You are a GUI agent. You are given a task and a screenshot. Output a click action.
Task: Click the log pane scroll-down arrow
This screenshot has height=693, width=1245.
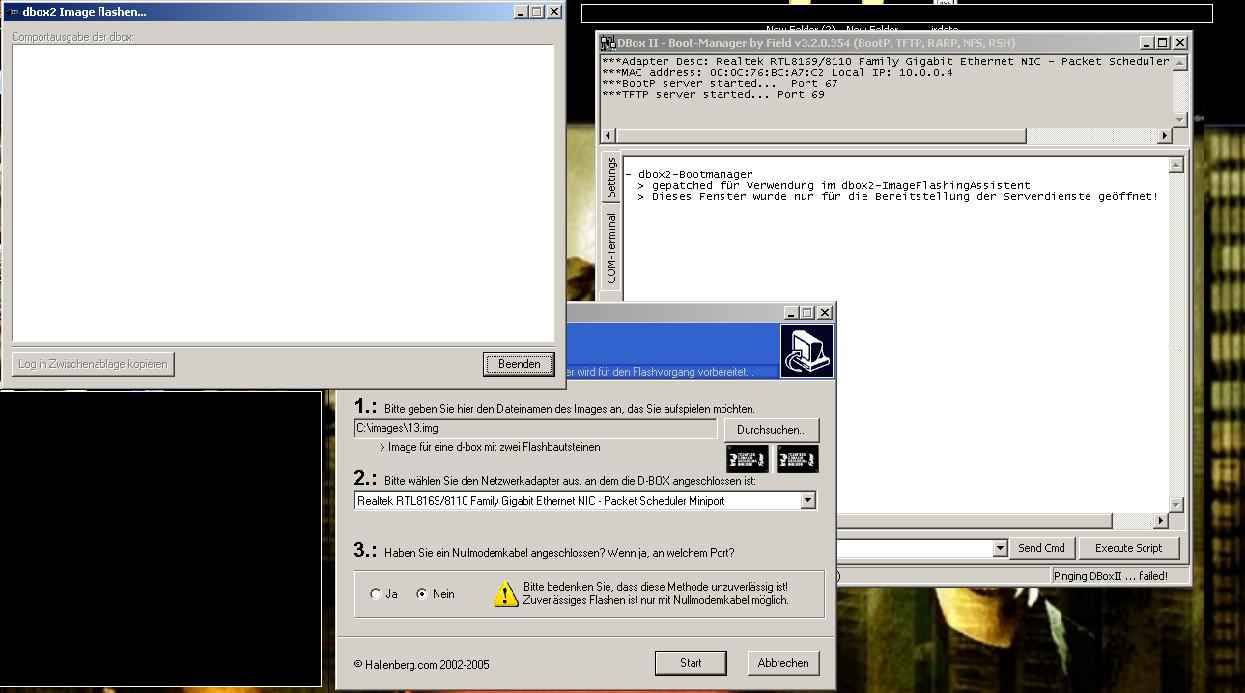pyautogui.click(x=1180, y=121)
